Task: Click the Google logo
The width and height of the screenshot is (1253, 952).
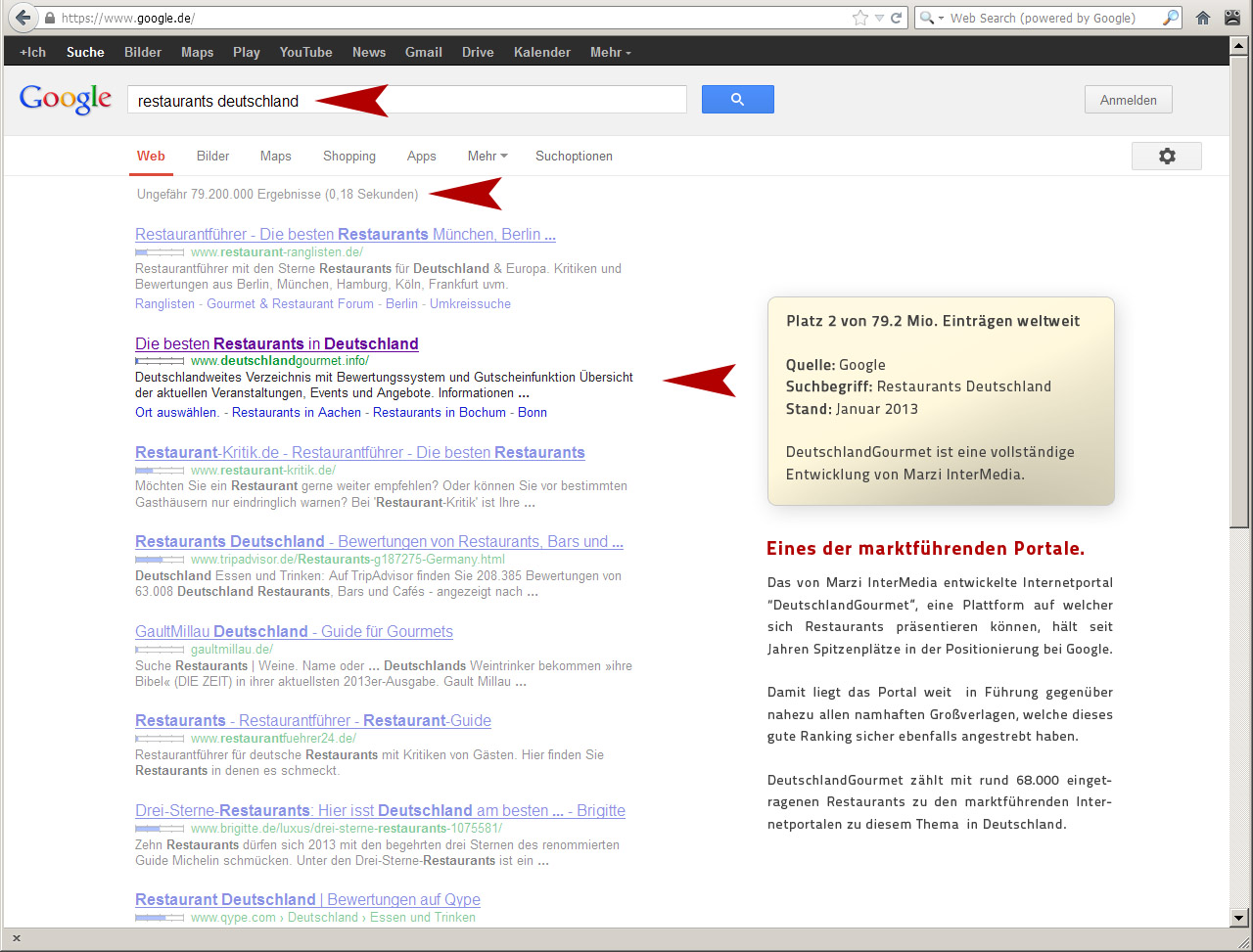Action: [x=66, y=100]
